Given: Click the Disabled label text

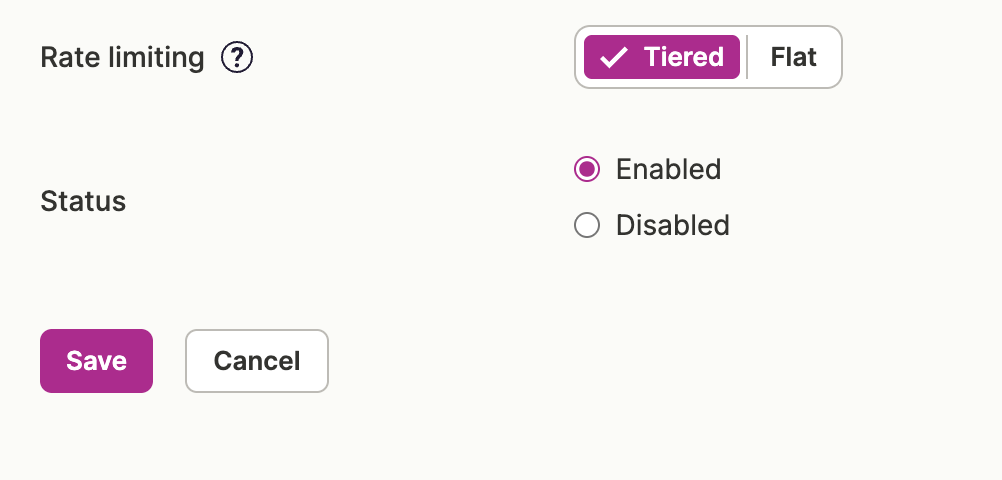Looking at the screenshot, I should 673,225.
